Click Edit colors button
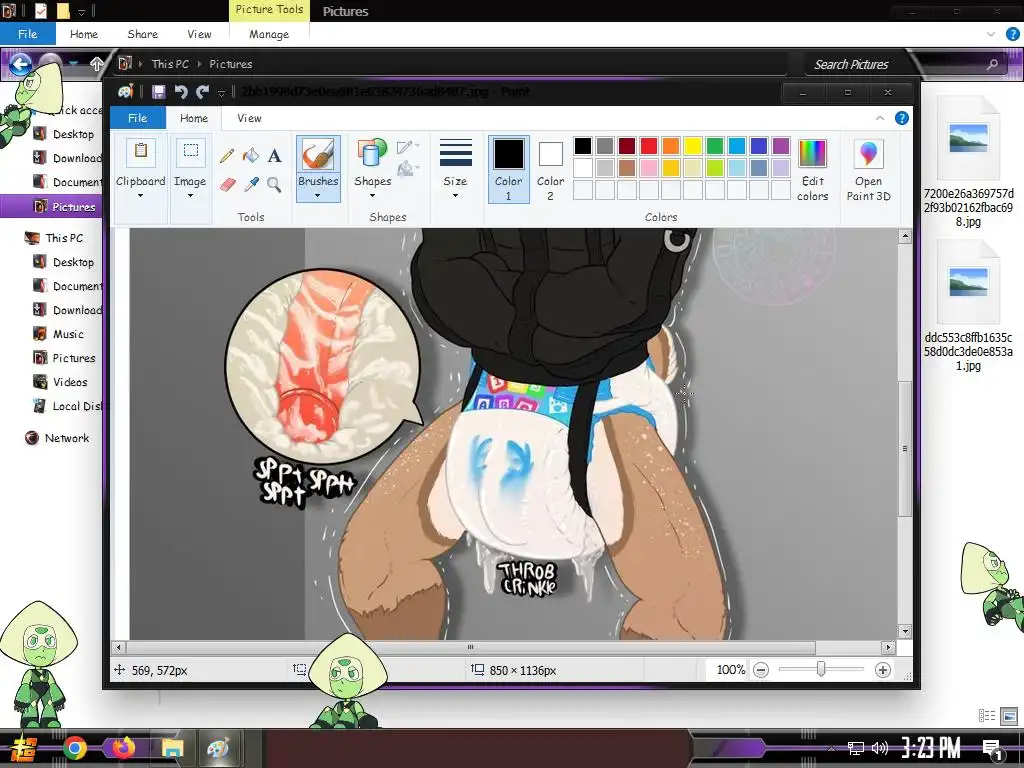Image resolution: width=1024 pixels, height=768 pixels. pos(812,170)
